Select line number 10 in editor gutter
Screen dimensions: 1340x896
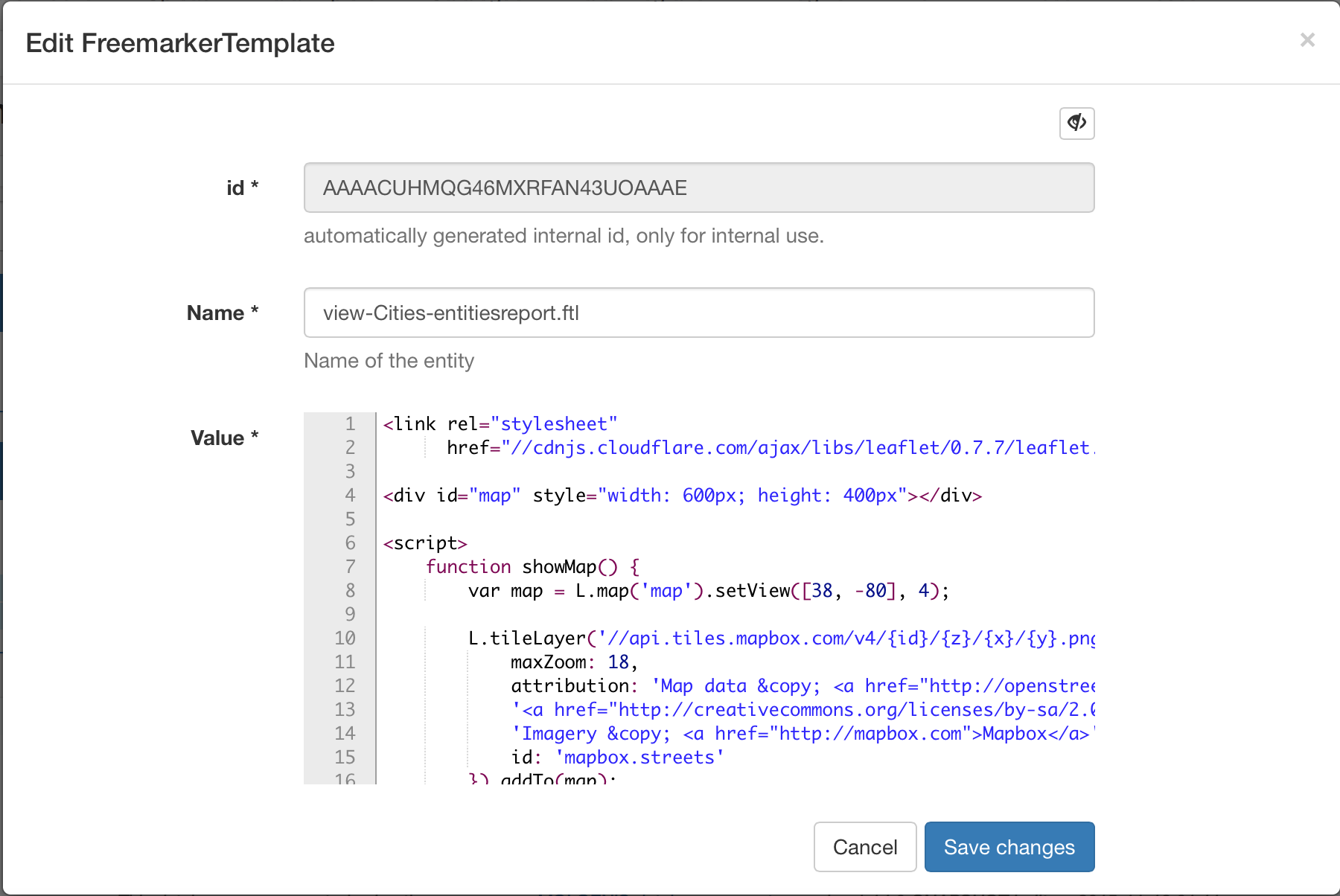pyautogui.click(x=345, y=639)
